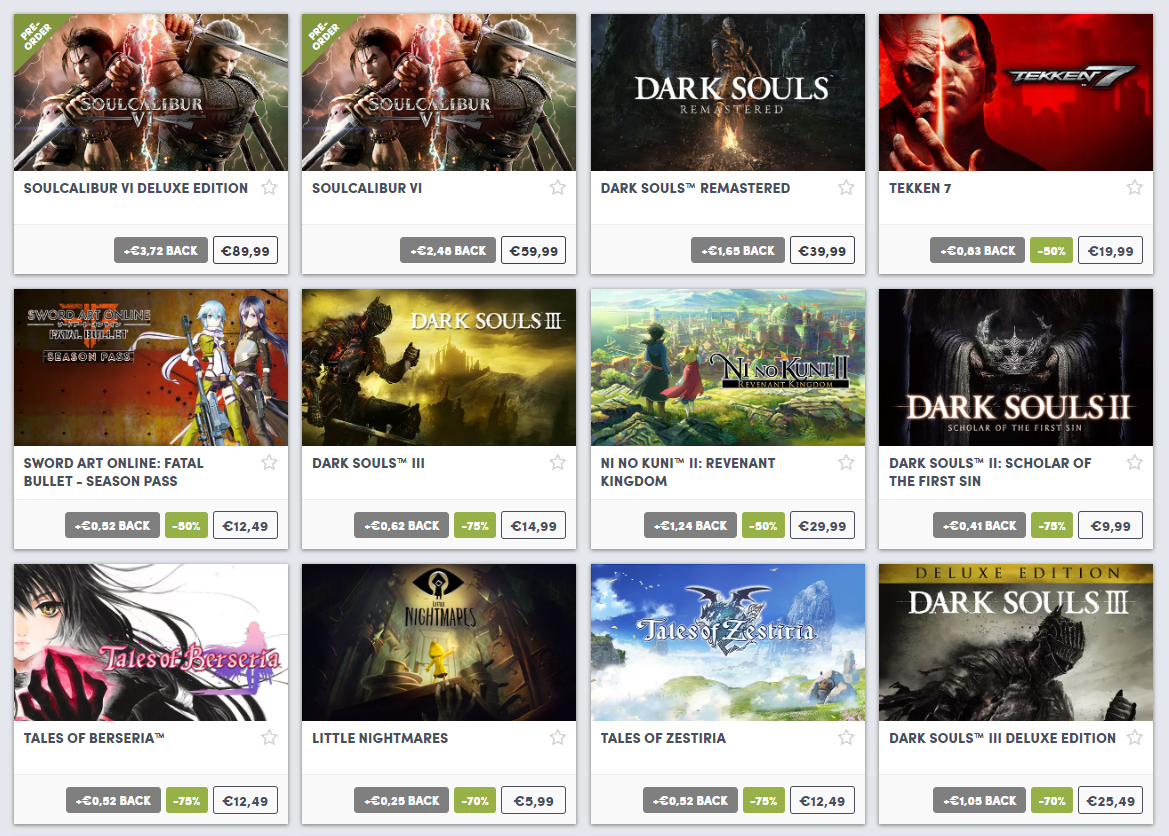This screenshot has width=1169, height=836.
Task: Open the Dark Souls III cover thumbnail
Action: pos(439,368)
